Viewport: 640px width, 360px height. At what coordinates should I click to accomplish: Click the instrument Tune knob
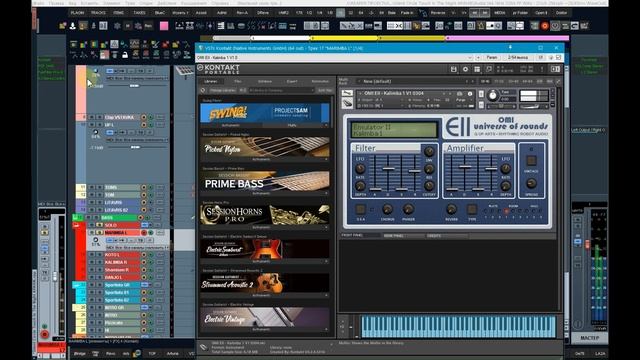493,96
